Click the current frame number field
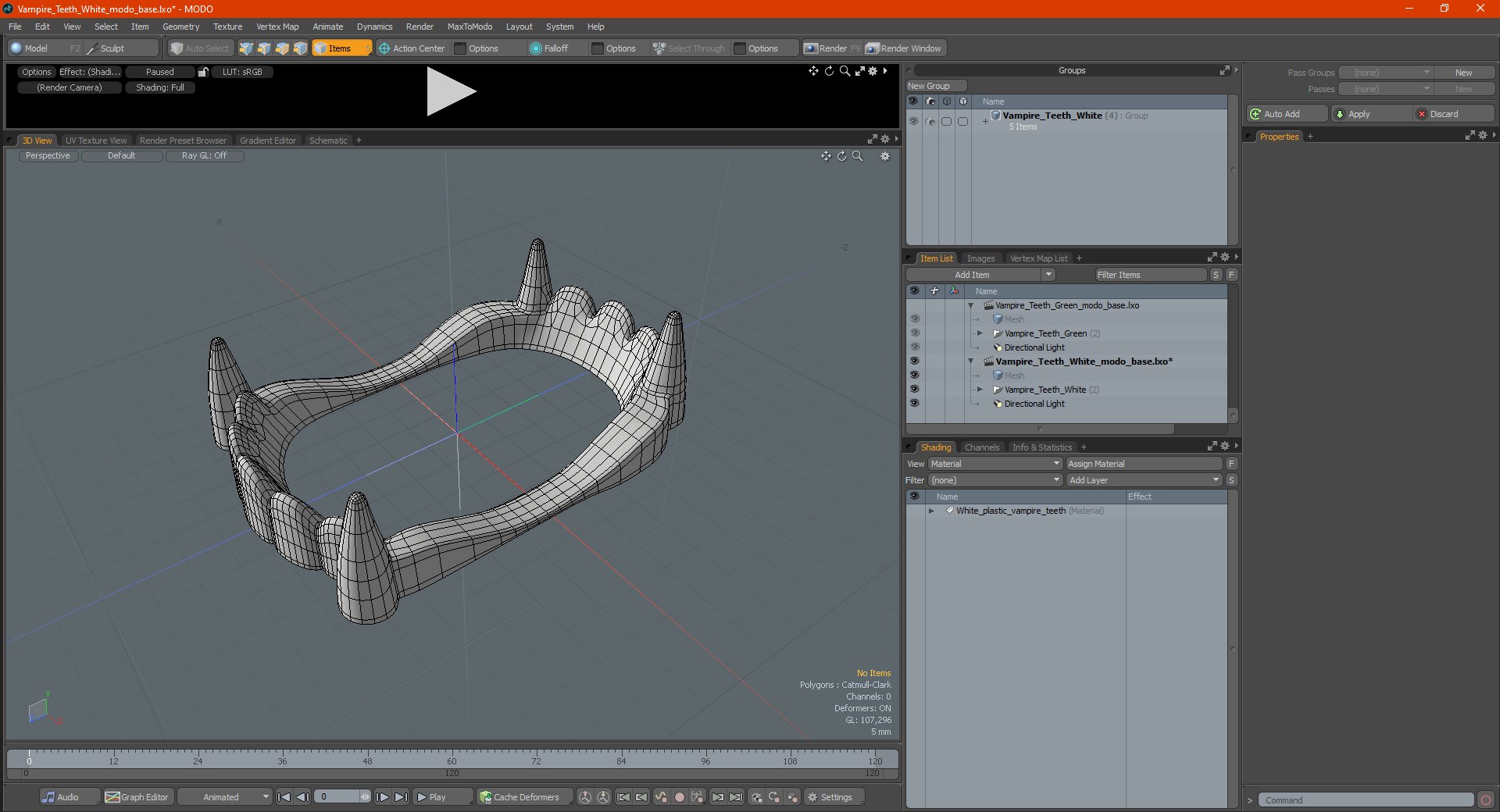 tap(337, 797)
